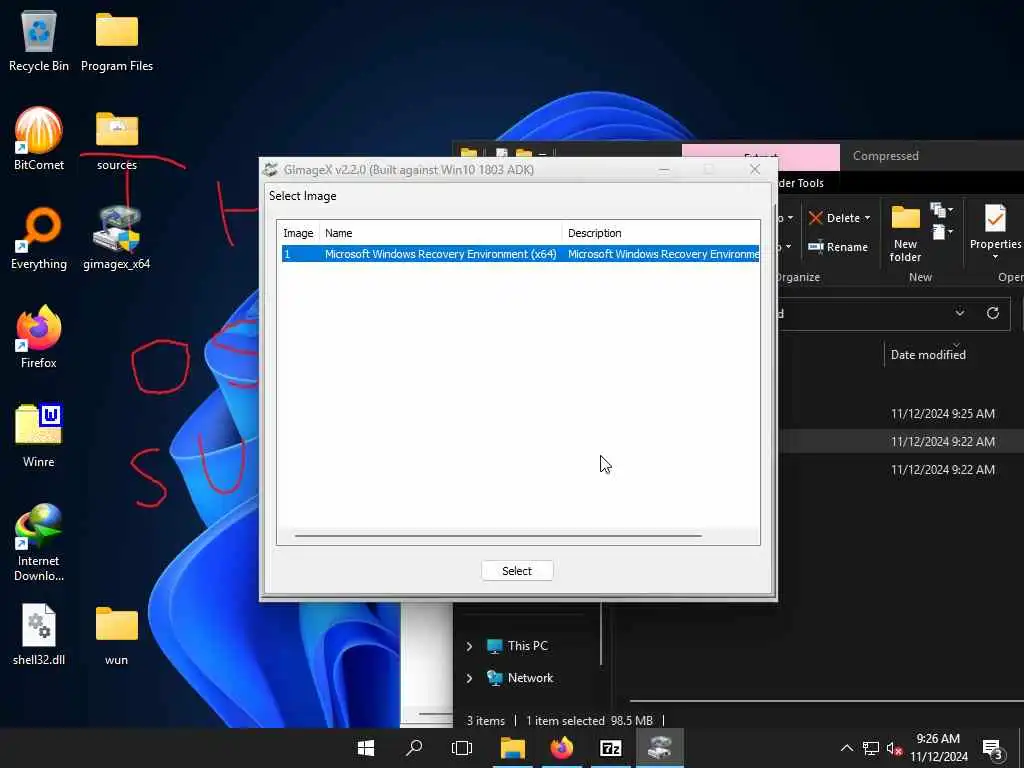The width and height of the screenshot is (1024, 768).
Task: Launch Internet Download Manager shortcut
Action: 39,542
